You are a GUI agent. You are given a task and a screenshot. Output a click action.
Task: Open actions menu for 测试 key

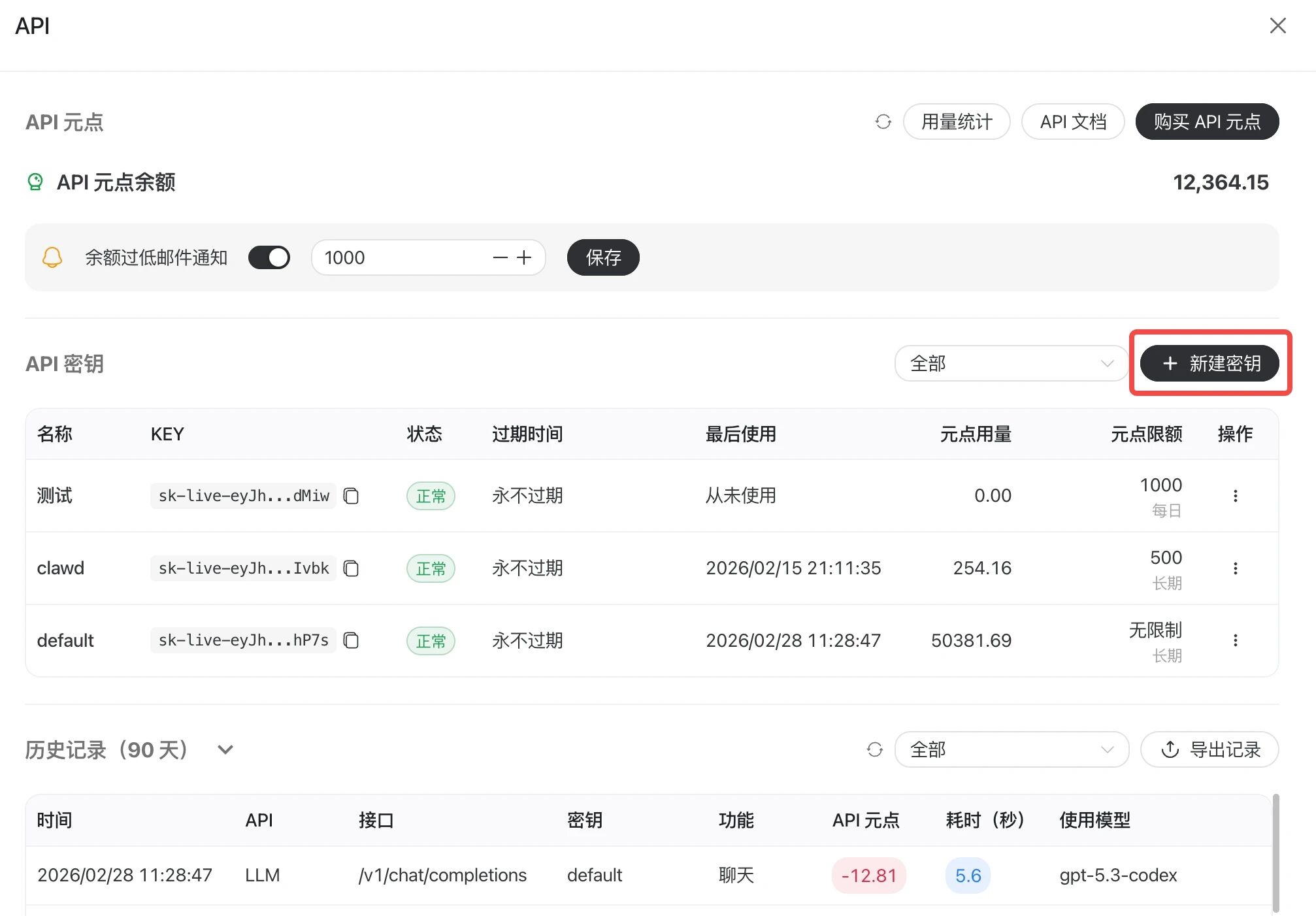(x=1235, y=496)
